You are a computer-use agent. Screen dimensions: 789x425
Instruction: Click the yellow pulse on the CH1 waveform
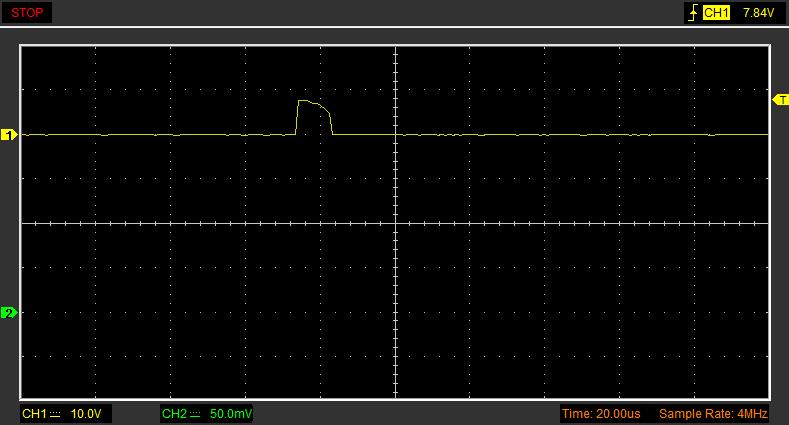[314, 117]
